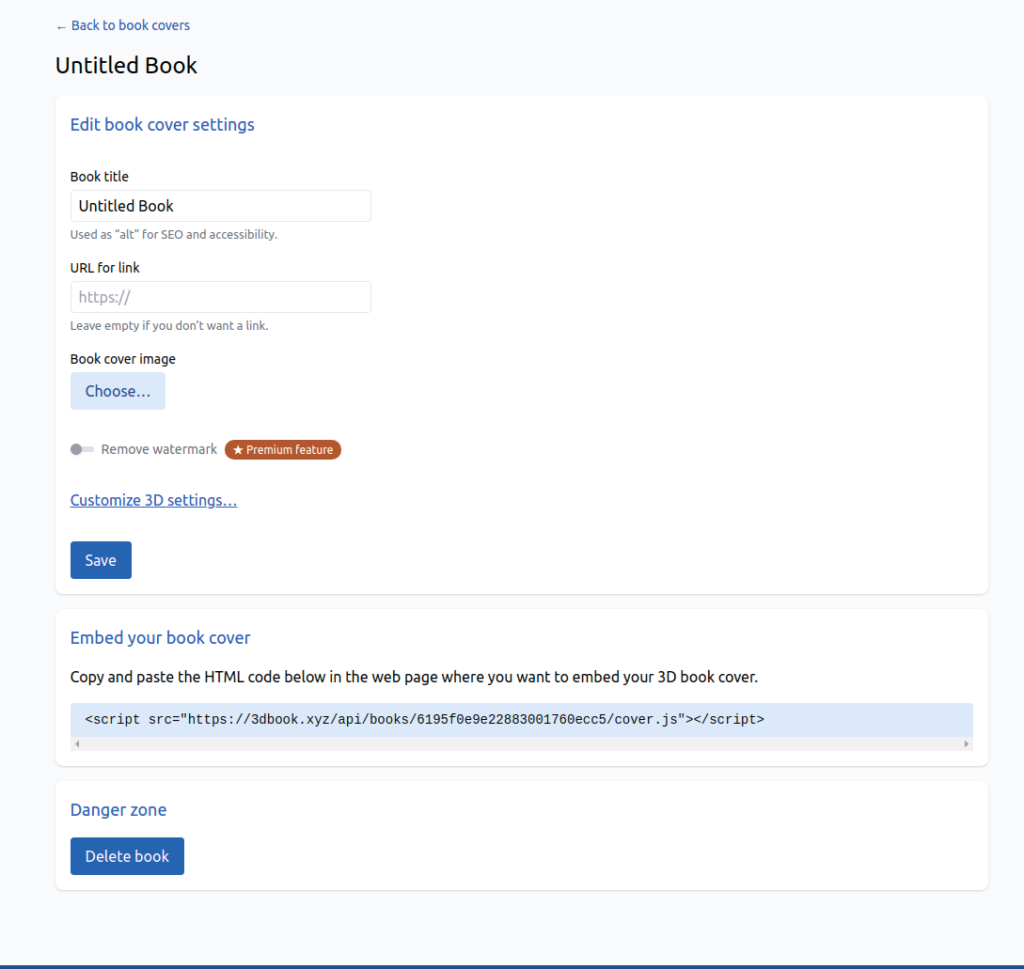Toggle the Remove watermark switch
Viewport: 1024px width, 969px height.
pyautogui.click(x=82, y=450)
